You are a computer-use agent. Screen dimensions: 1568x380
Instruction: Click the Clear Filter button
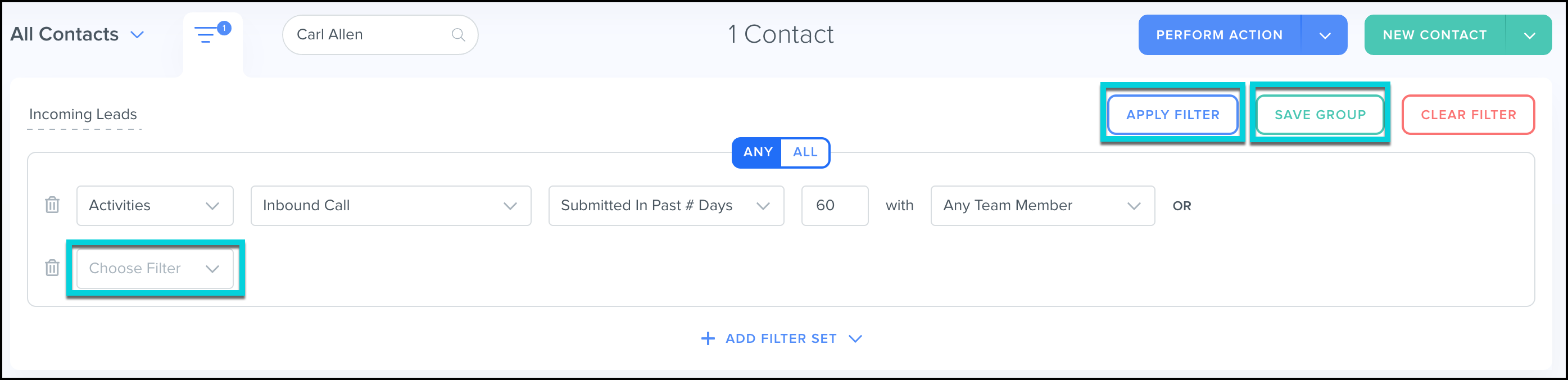(x=1467, y=115)
